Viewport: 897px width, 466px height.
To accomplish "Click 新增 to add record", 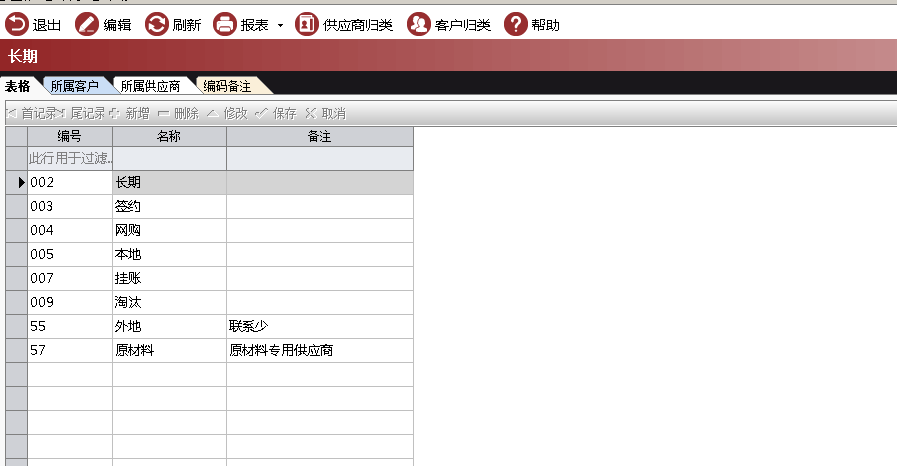I will (130, 113).
